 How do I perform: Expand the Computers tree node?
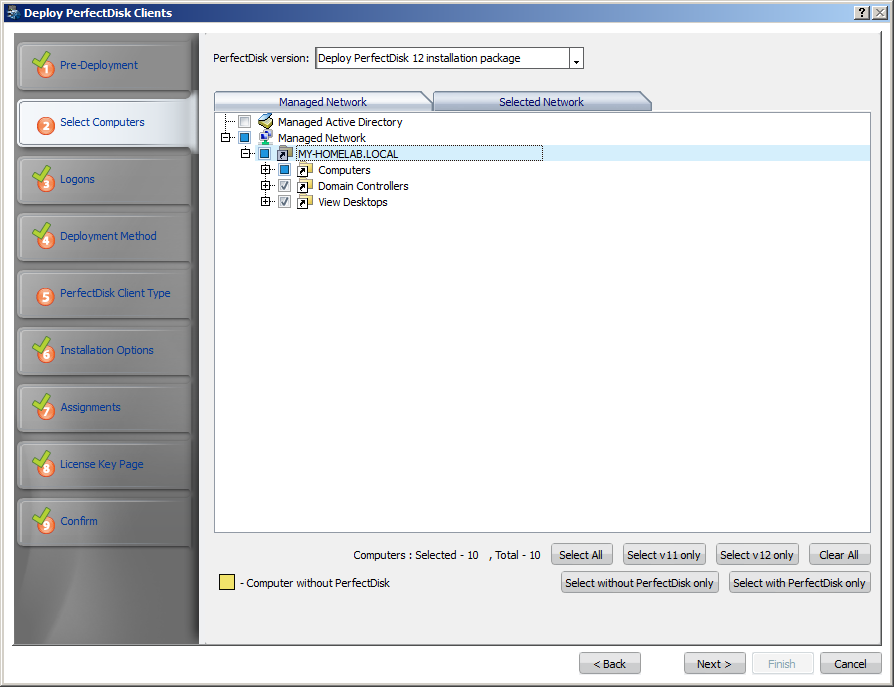pos(266,170)
